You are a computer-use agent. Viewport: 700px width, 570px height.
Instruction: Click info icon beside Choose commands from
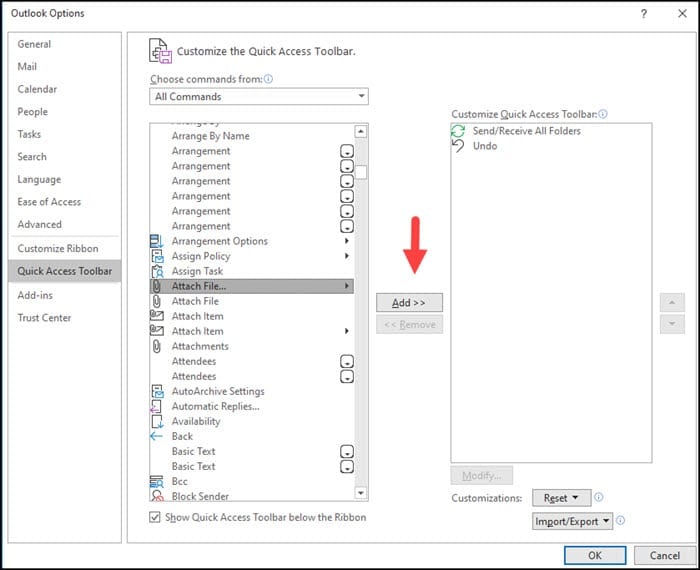[268, 79]
